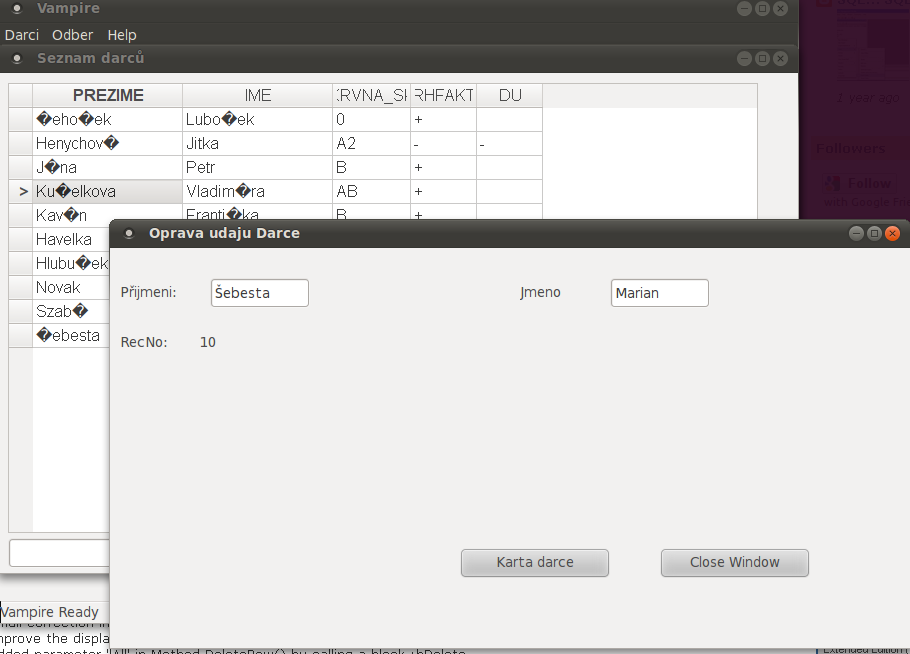The width and height of the screenshot is (910, 654).
Task: Select the Jitka name cell
Action: [257, 143]
